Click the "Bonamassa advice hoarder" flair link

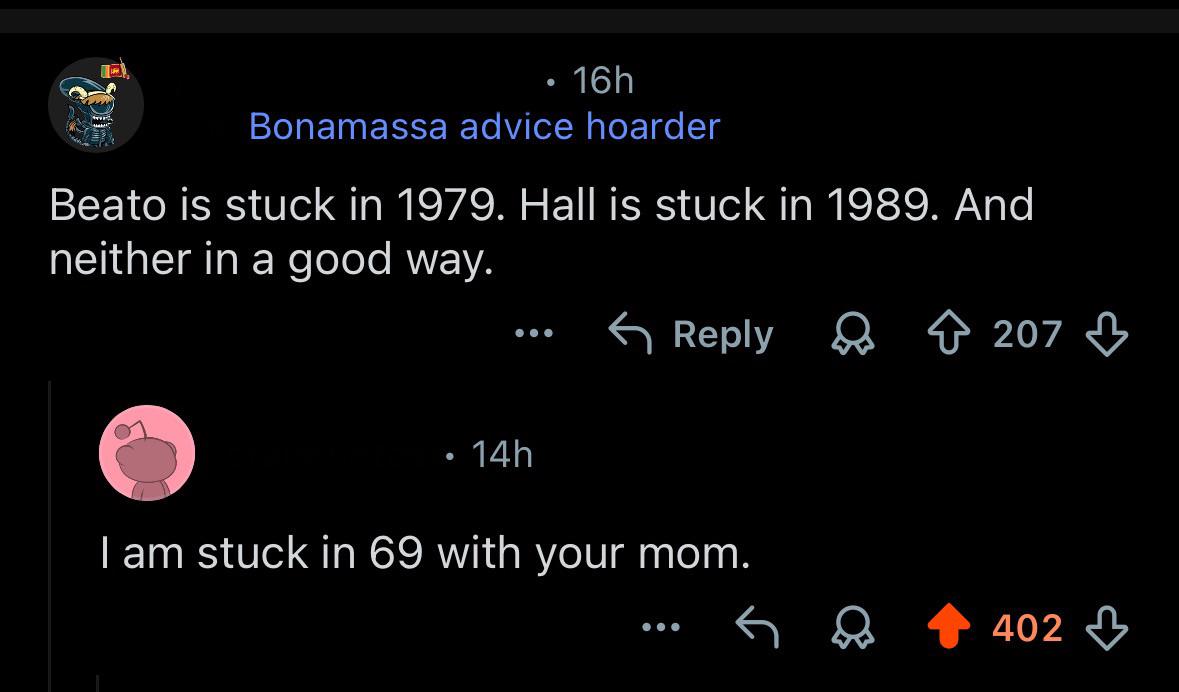483,126
